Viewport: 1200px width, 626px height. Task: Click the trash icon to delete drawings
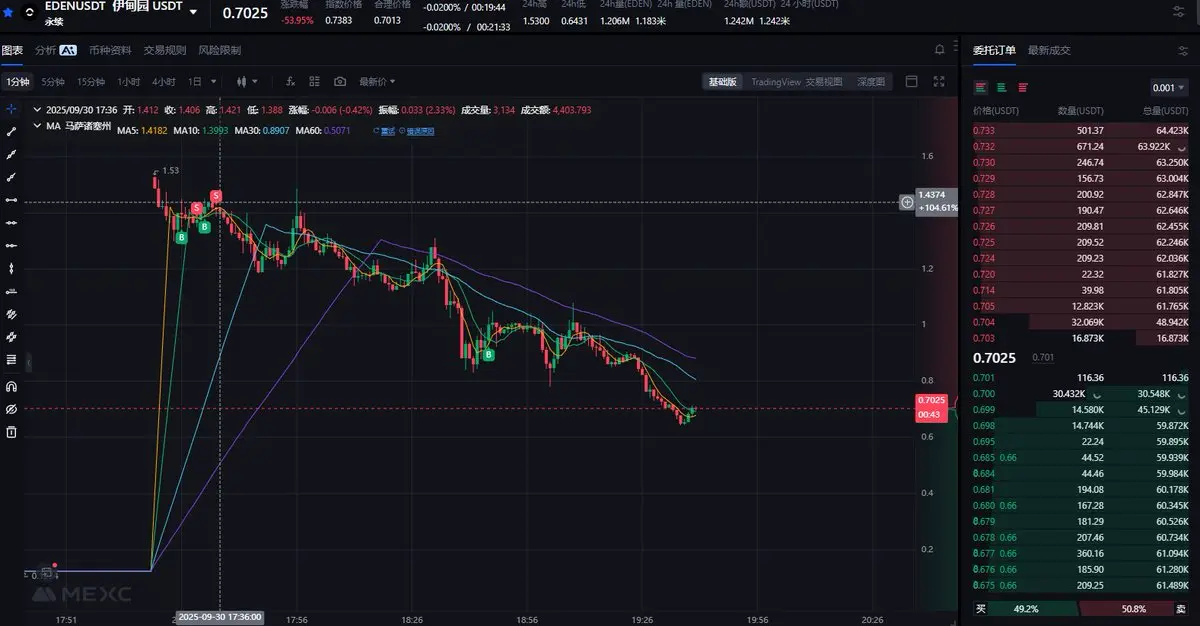pyautogui.click(x=11, y=433)
